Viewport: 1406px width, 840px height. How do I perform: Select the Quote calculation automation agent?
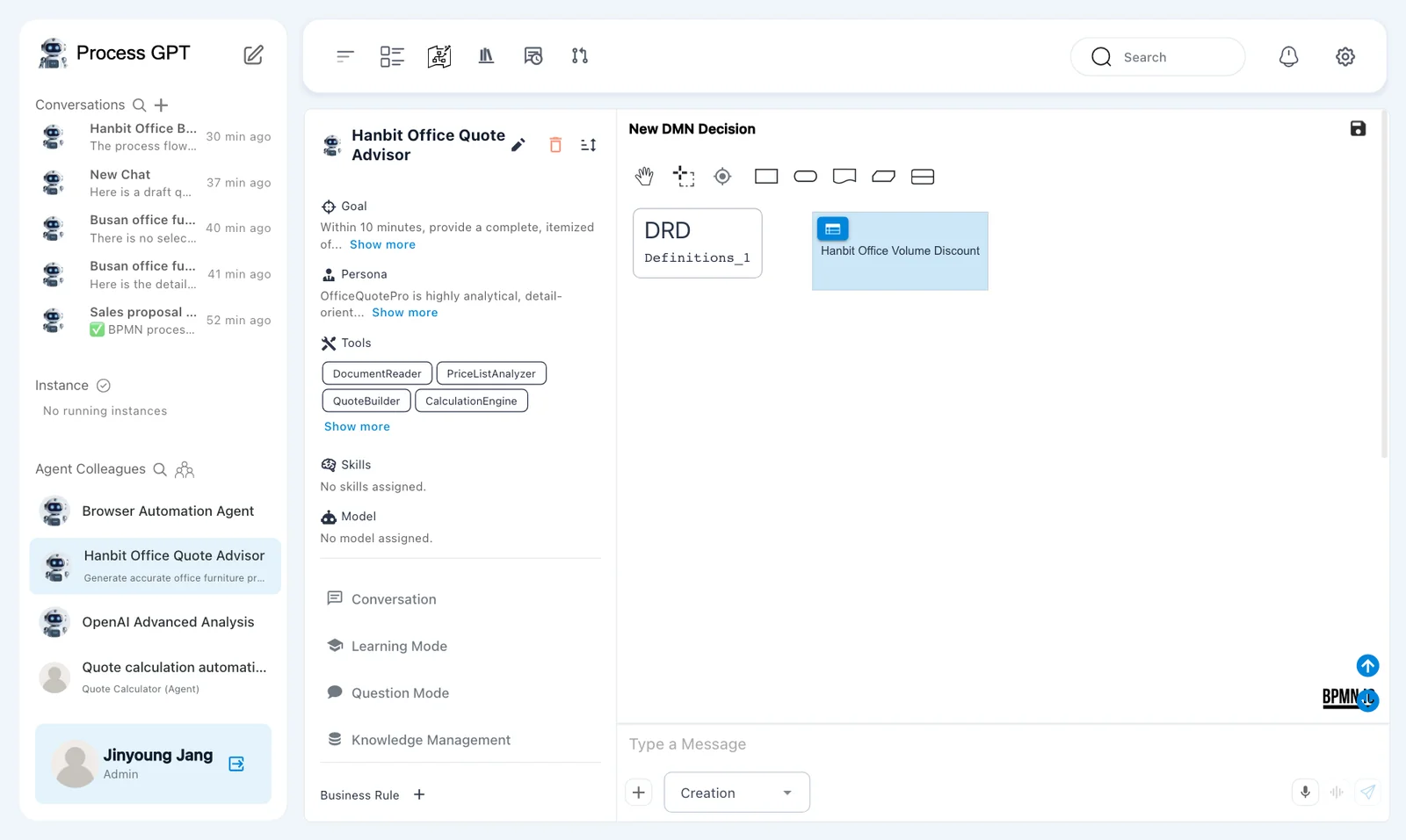point(155,677)
